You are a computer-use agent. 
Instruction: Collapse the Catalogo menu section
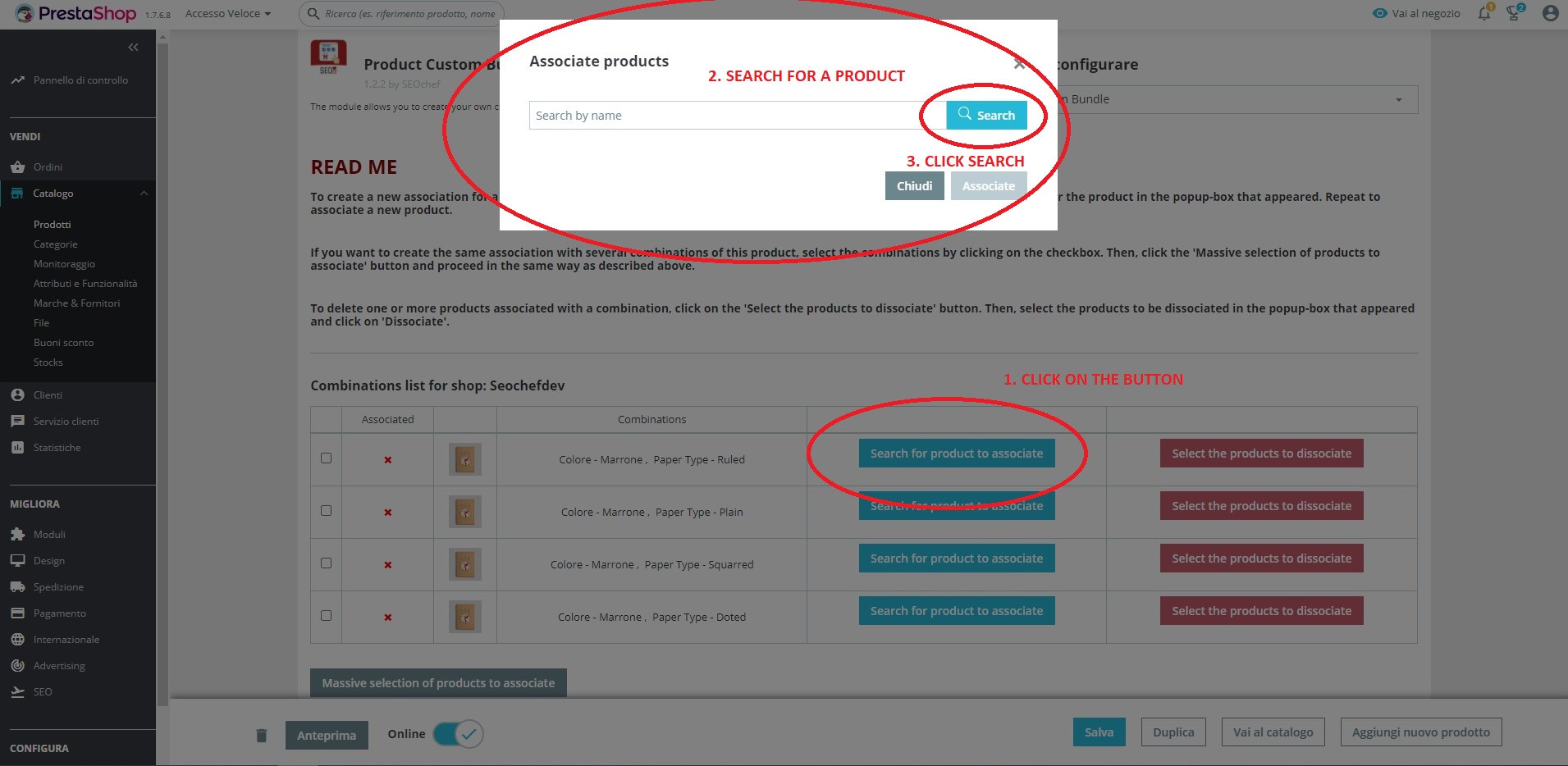point(144,194)
